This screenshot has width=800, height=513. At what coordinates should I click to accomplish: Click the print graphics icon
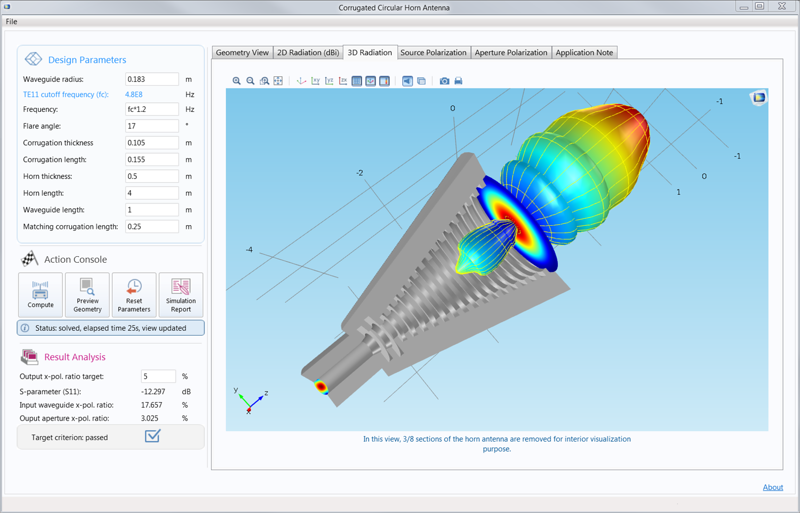[x=458, y=81]
